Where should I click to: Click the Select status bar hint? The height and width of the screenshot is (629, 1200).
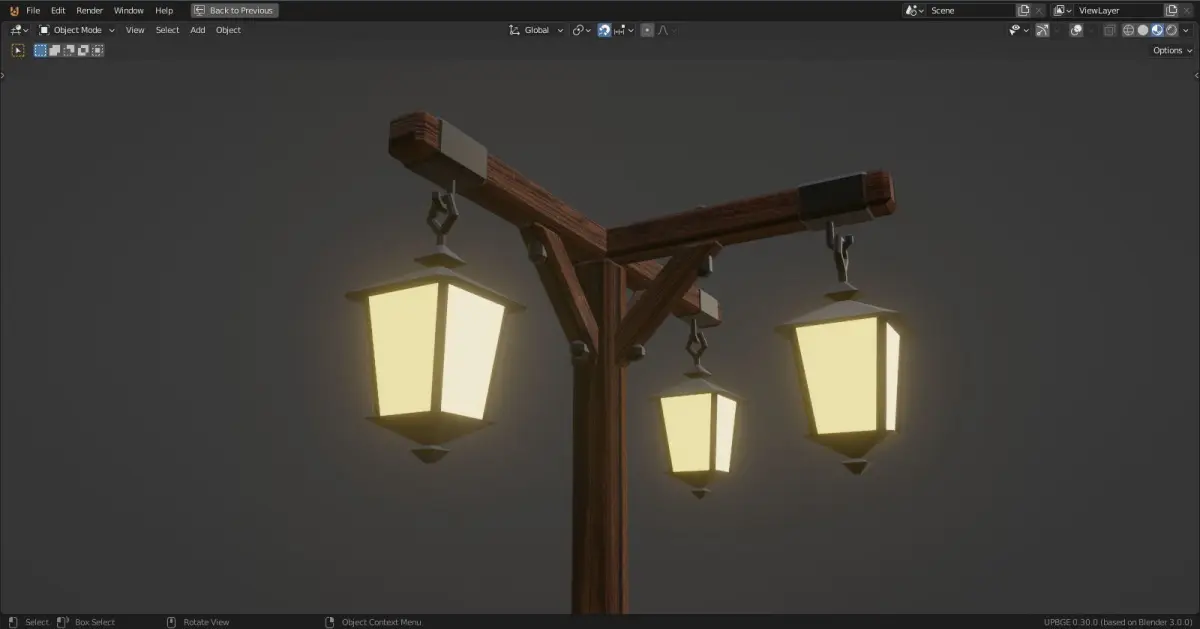click(27, 622)
